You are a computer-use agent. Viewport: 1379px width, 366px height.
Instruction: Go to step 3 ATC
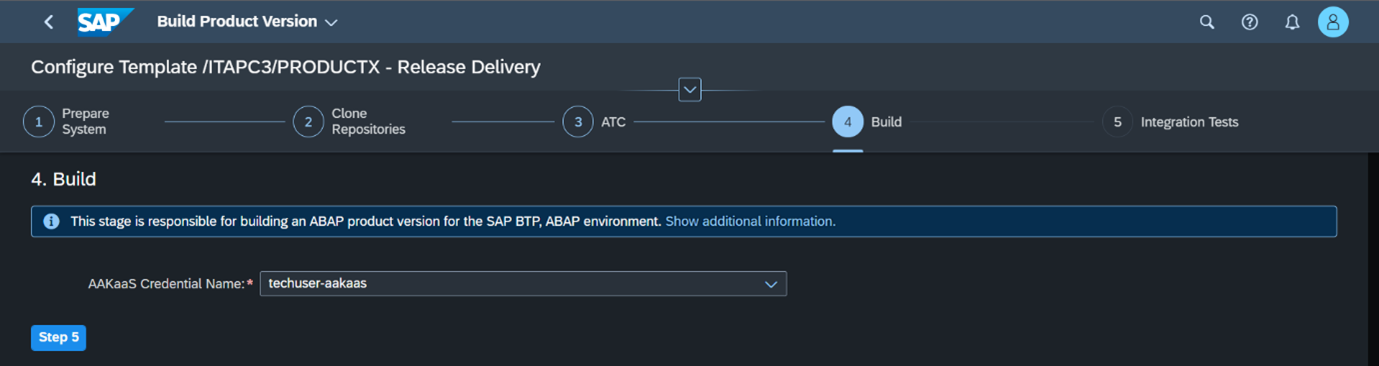coord(594,122)
